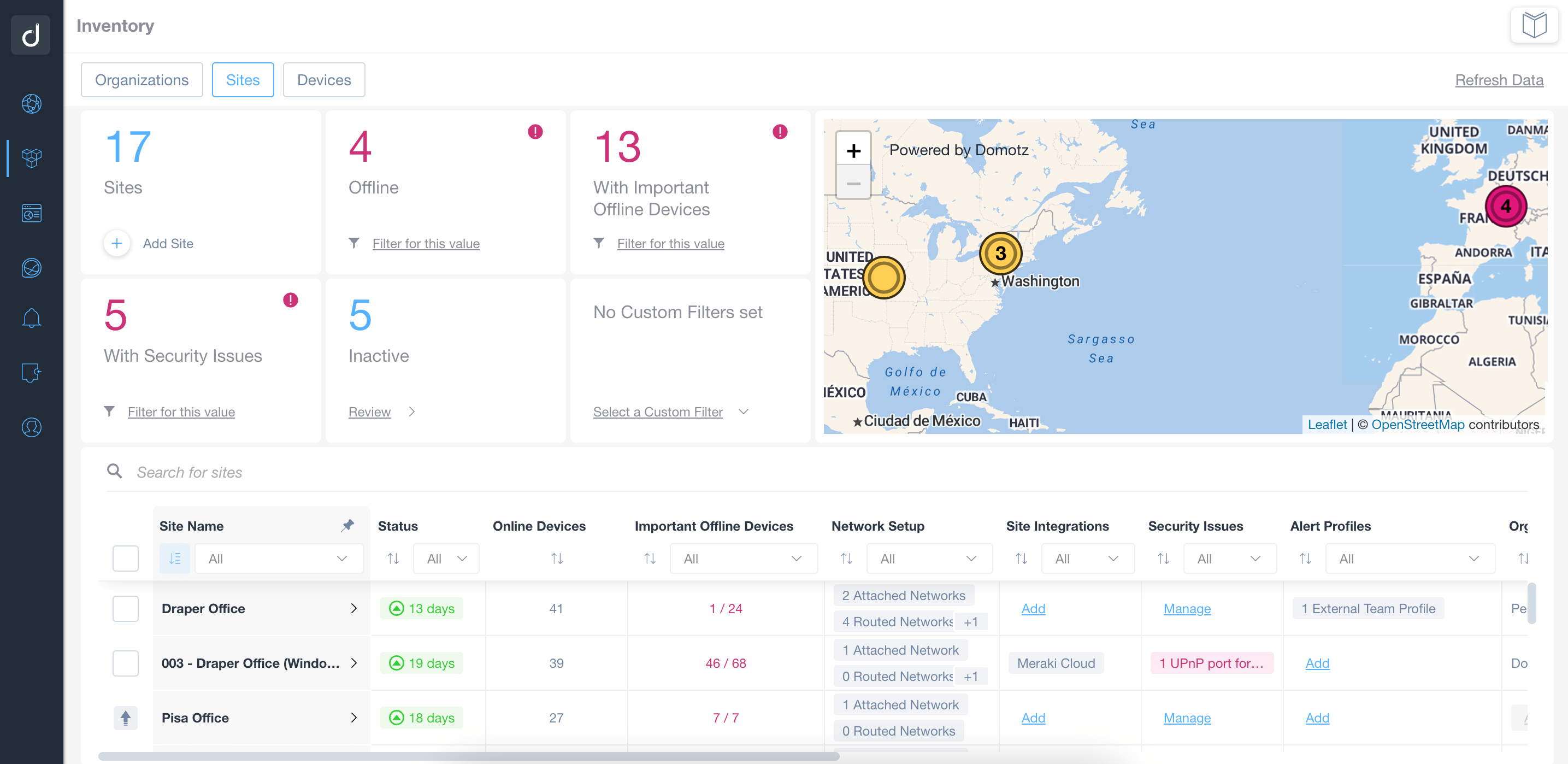This screenshot has height=764, width=1568.
Task: Sort the Online Devices column
Action: (556, 558)
